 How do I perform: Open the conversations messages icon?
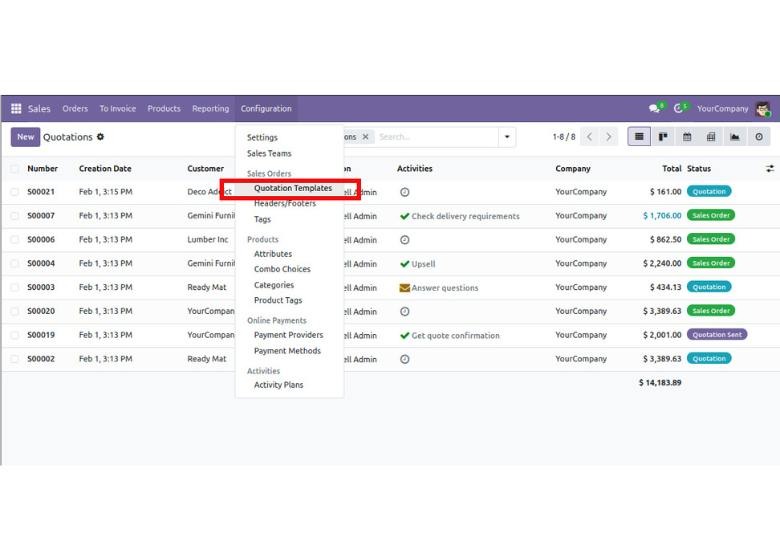point(655,109)
